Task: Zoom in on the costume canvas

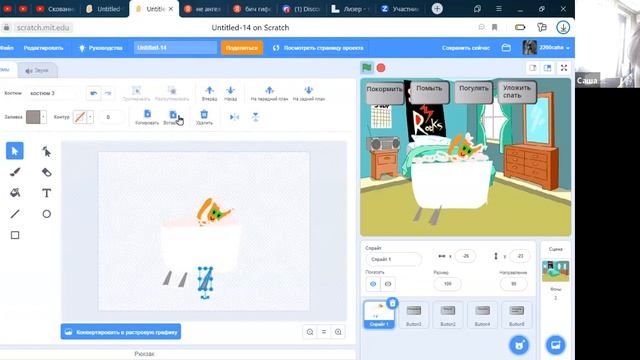Action: pyautogui.click(x=338, y=332)
